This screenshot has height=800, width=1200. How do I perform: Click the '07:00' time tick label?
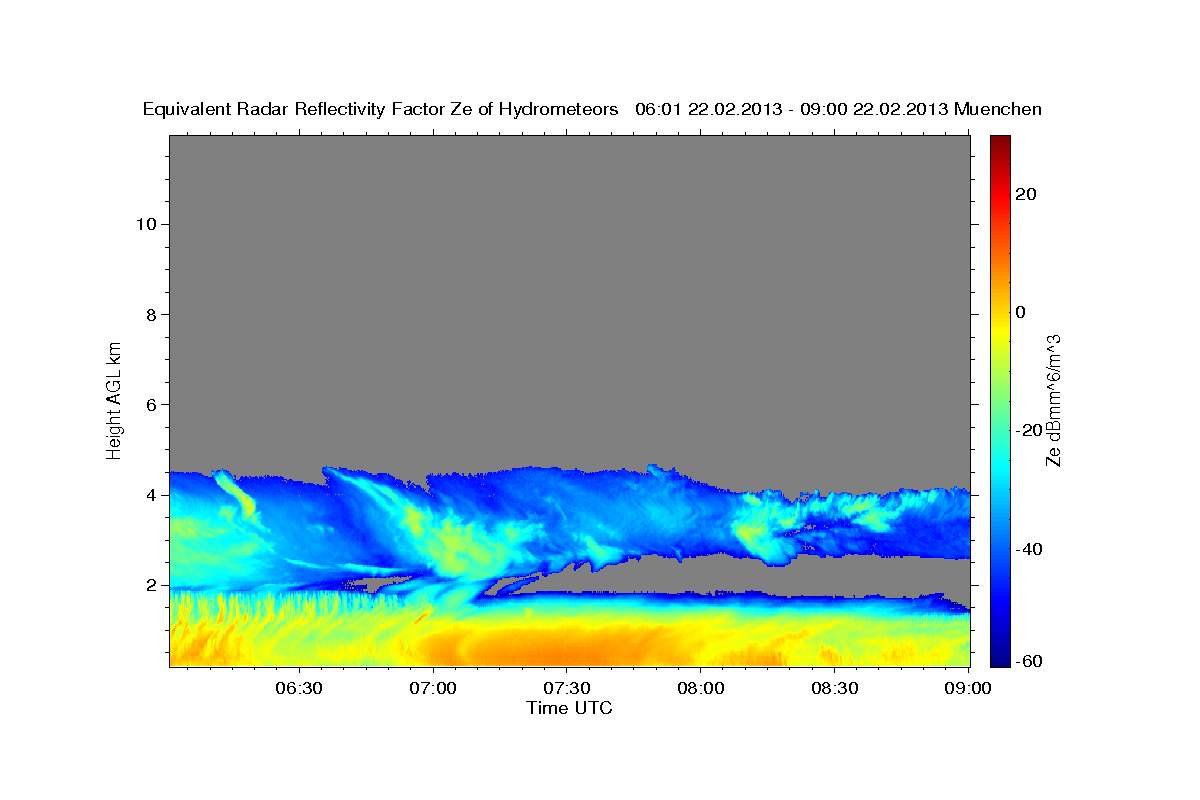tap(434, 688)
